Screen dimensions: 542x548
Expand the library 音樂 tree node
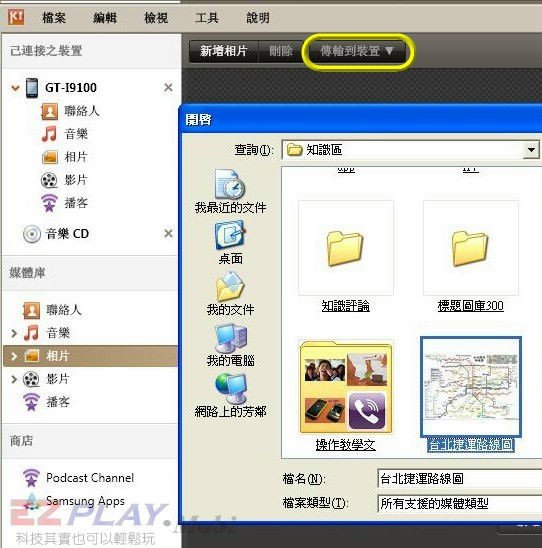(14, 333)
